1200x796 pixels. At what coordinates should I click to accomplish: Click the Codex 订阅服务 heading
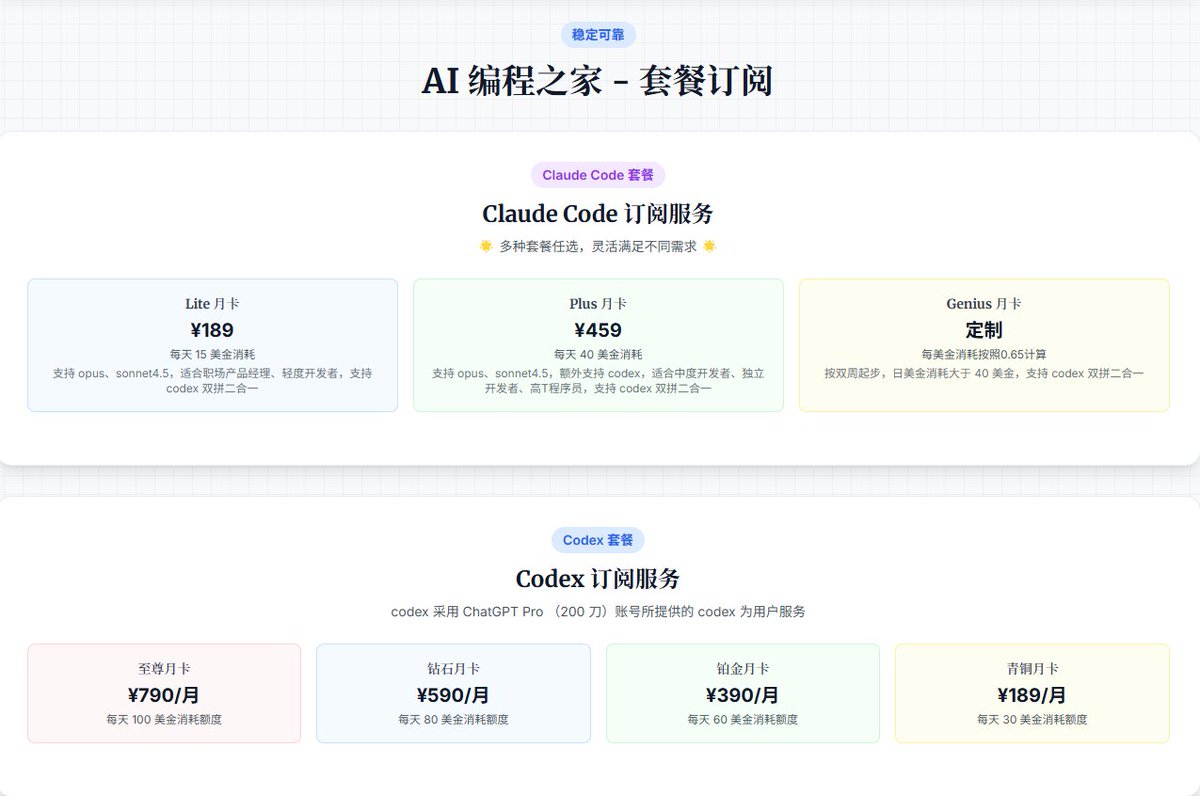(598, 579)
